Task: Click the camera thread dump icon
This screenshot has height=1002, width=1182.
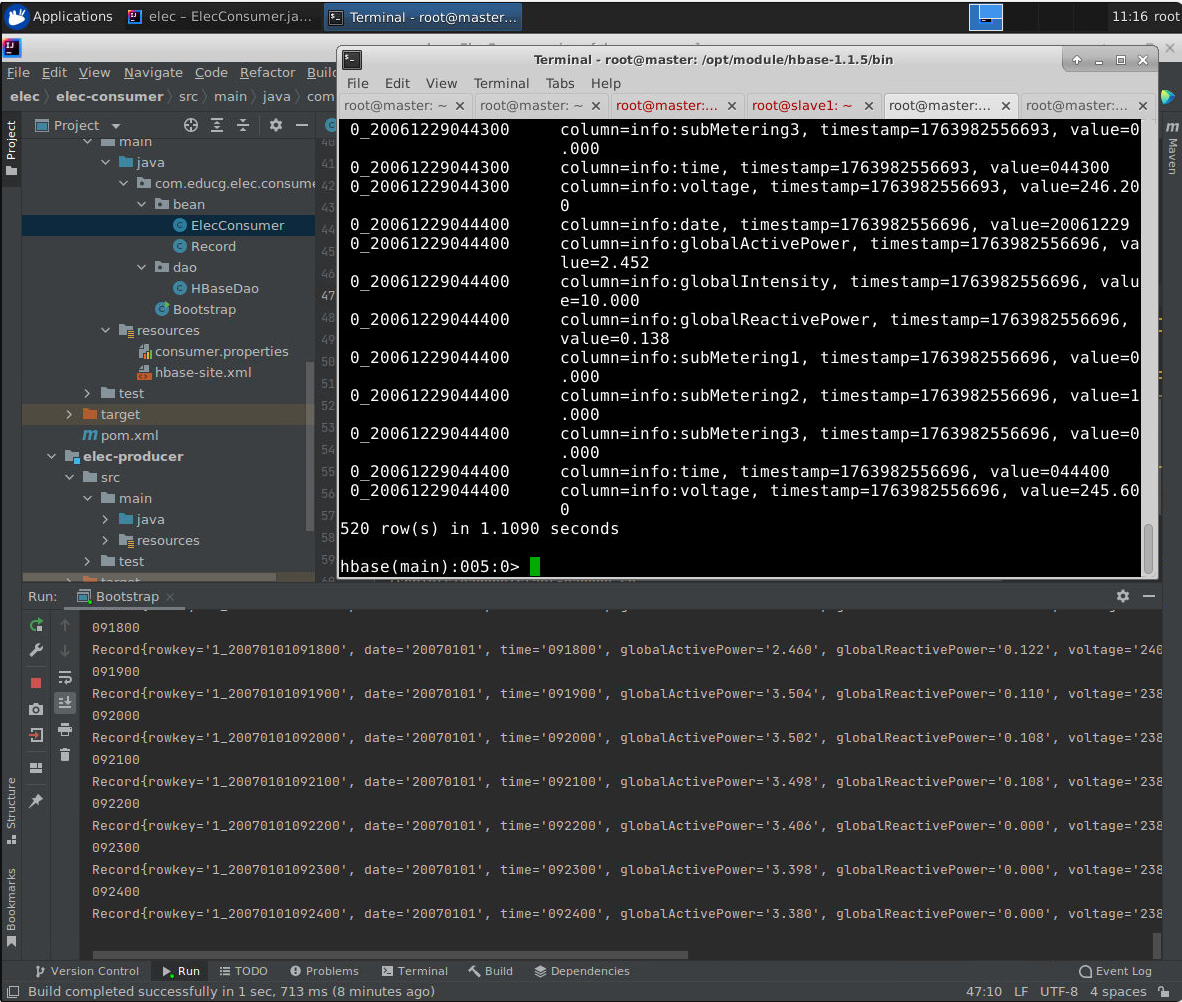Action: click(x=36, y=709)
